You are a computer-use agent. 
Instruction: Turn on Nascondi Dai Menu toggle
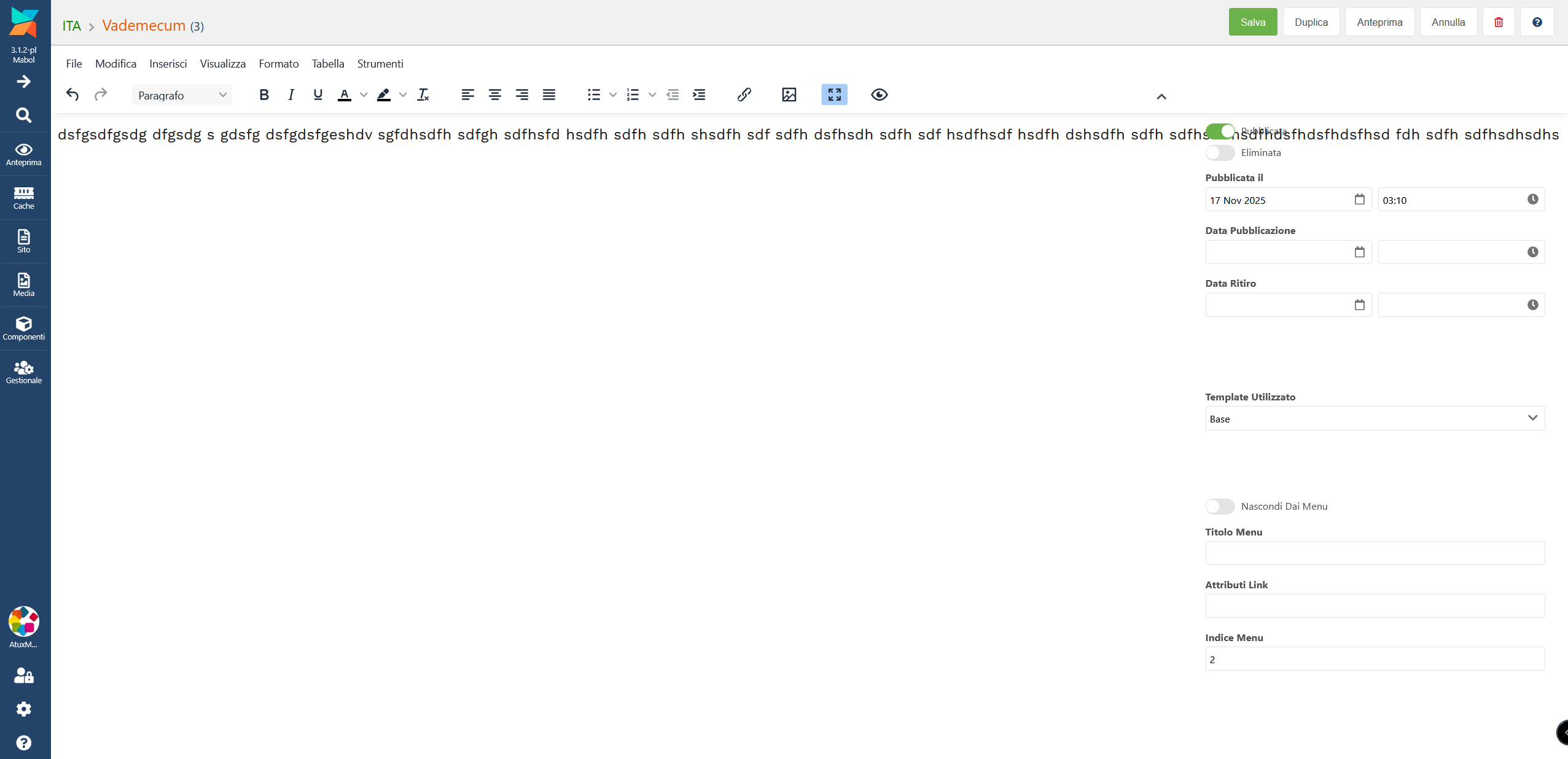pyautogui.click(x=1220, y=506)
